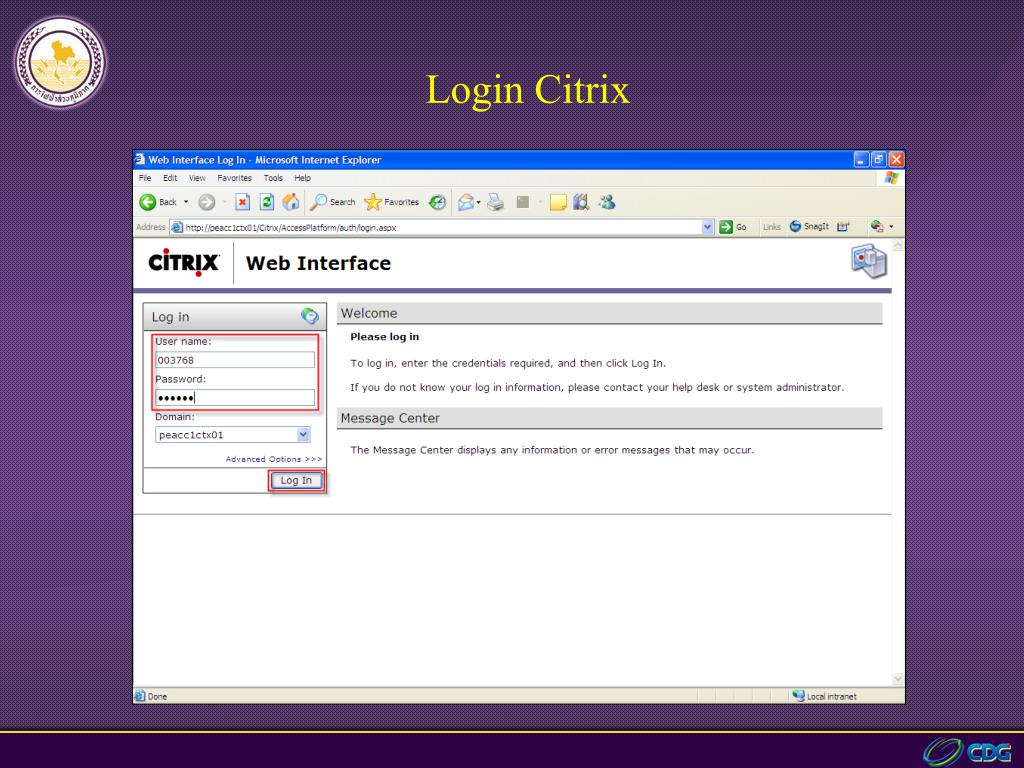The width and height of the screenshot is (1024, 768).
Task: Expand the Domain dropdown list
Action: (x=304, y=435)
